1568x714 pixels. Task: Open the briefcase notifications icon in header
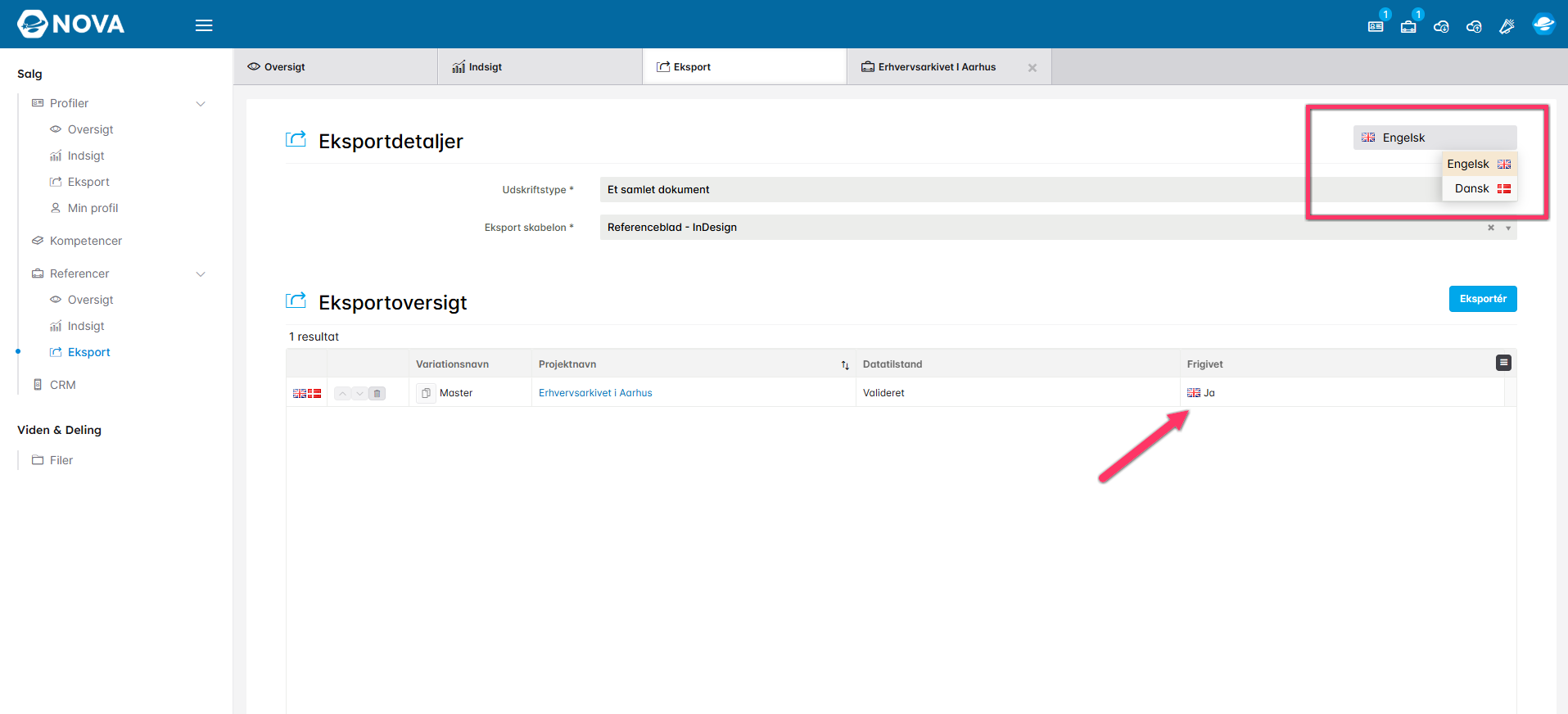coord(1408,26)
